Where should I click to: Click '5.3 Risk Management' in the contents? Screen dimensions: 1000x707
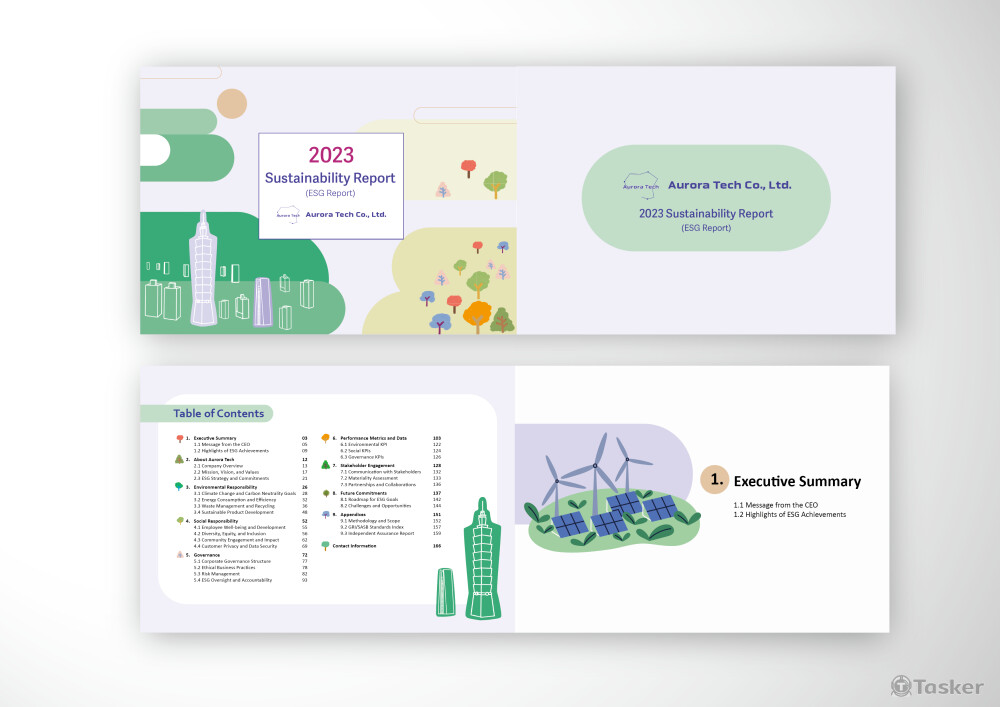click(217, 574)
